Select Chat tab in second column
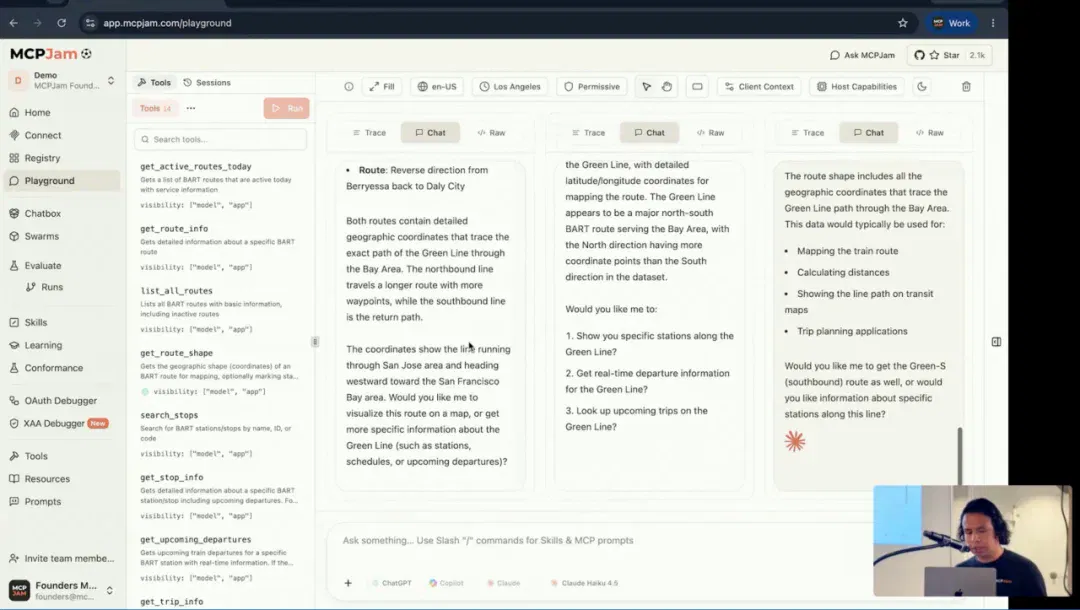Viewport: 1080px width, 610px height. tap(649, 133)
